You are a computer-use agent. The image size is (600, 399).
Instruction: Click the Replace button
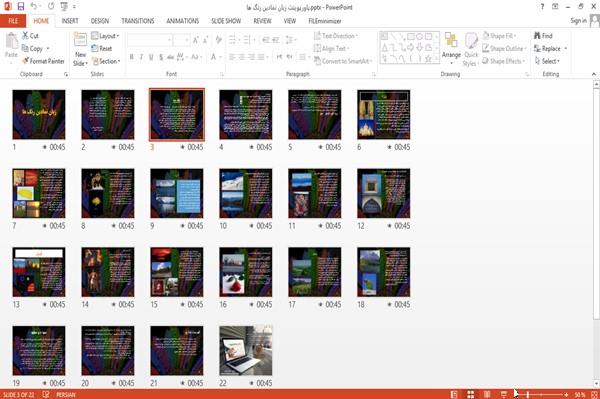click(x=551, y=49)
